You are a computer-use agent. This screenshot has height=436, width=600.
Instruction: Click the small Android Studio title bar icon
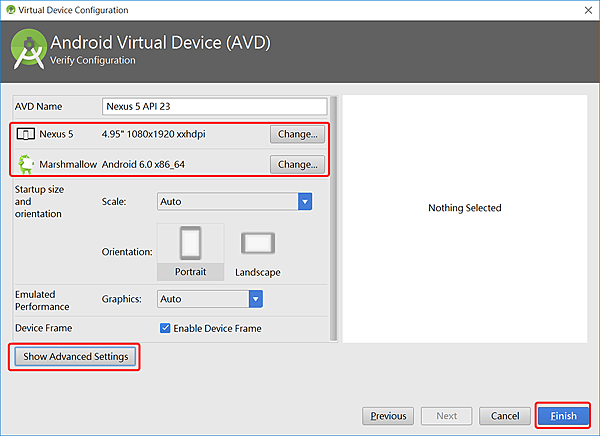point(11,10)
